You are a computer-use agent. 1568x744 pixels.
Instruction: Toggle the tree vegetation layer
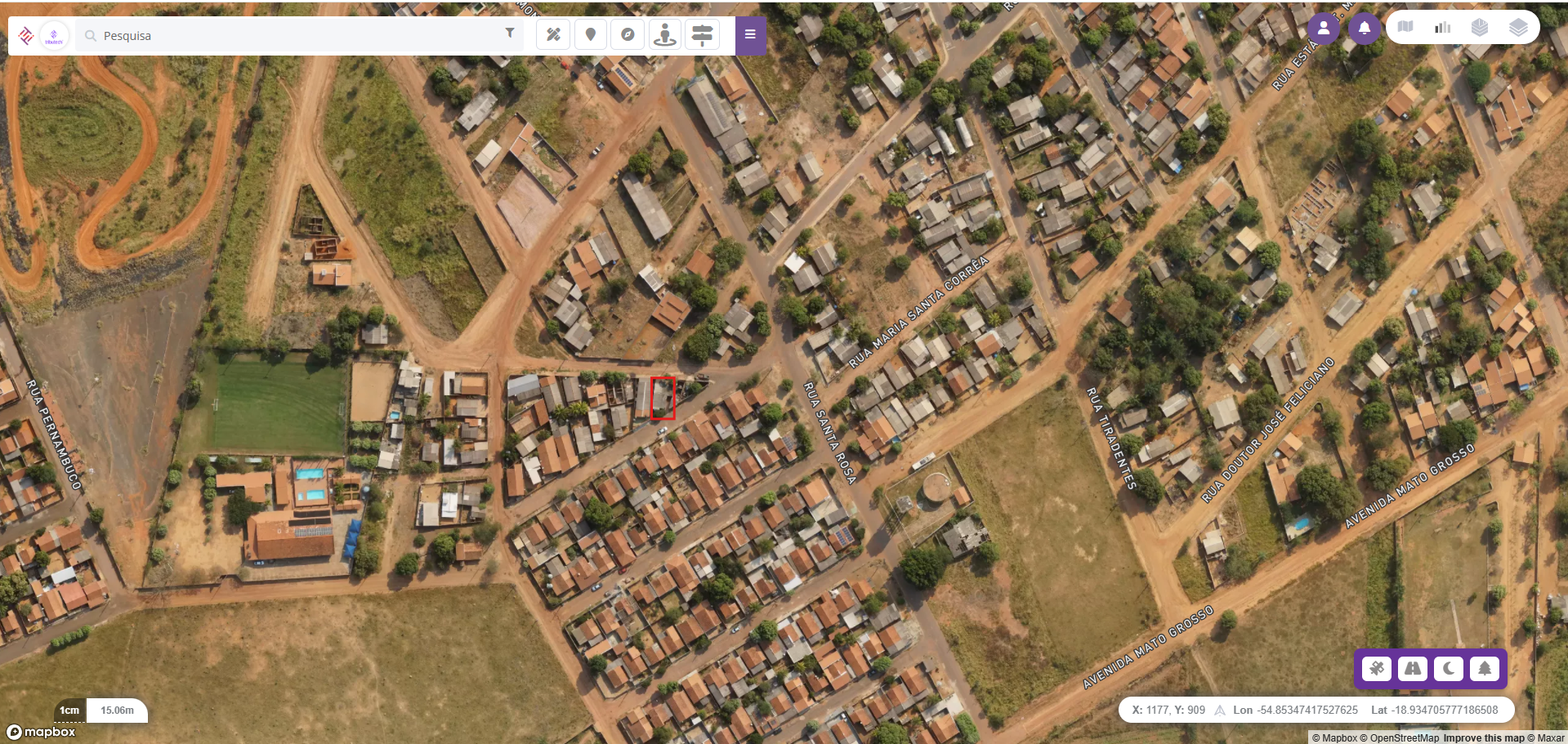pos(1485,669)
